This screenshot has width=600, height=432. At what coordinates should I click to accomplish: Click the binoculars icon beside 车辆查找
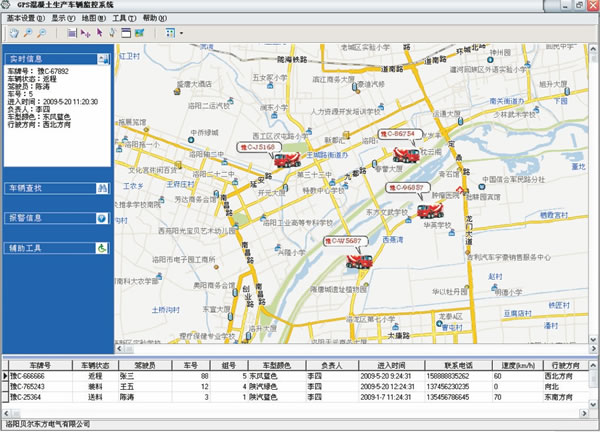coord(101,187)
